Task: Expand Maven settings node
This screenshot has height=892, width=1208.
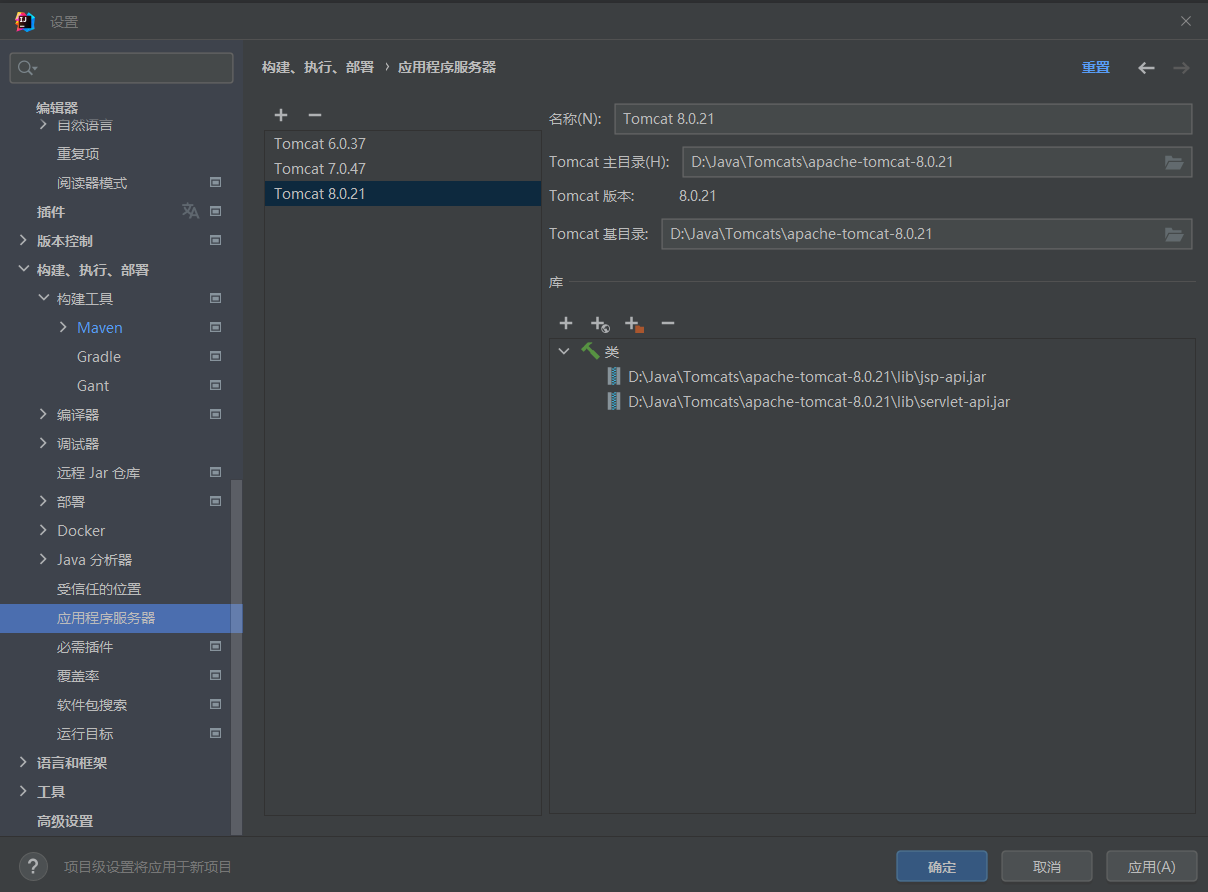Action: tap(63, 327)
